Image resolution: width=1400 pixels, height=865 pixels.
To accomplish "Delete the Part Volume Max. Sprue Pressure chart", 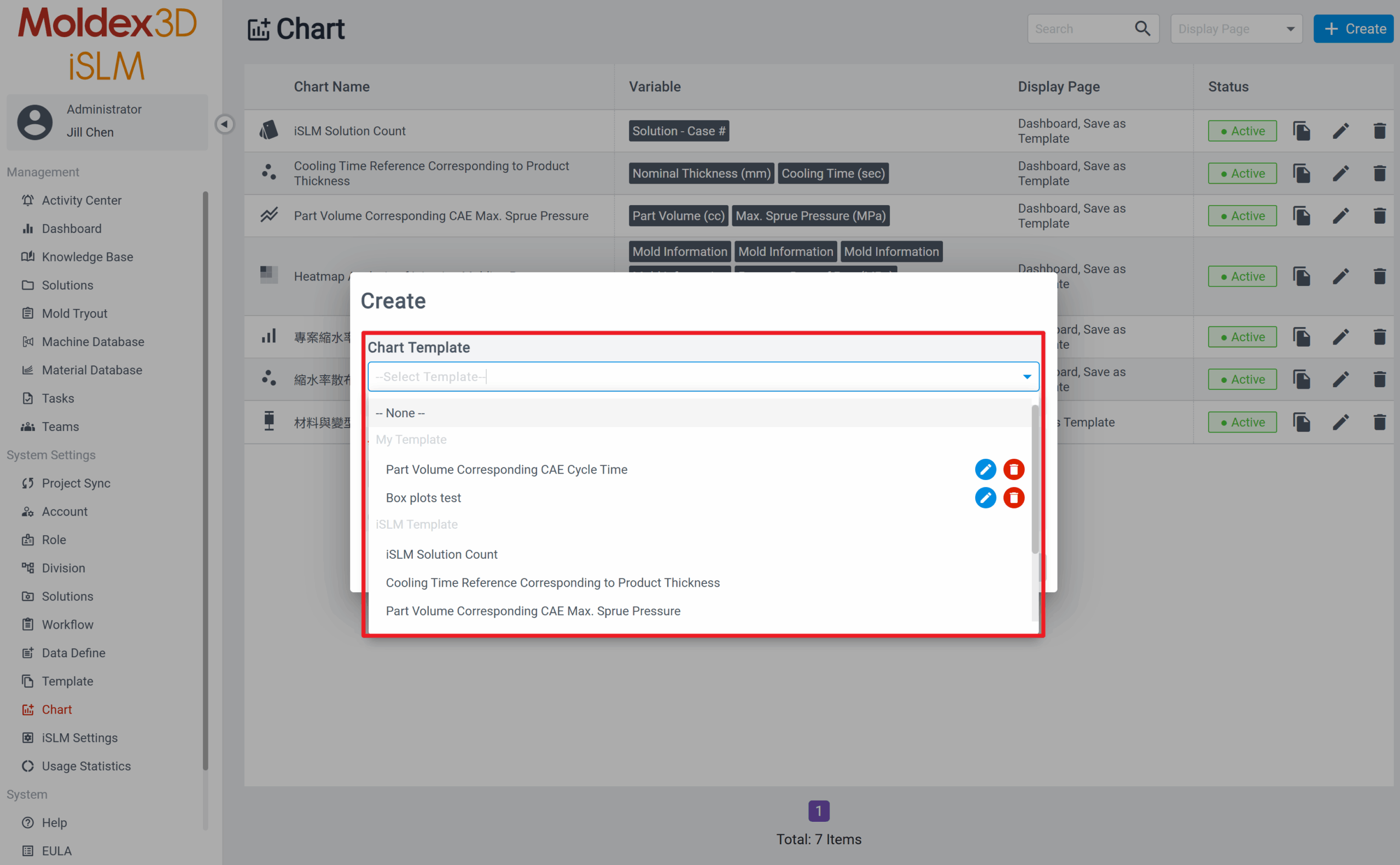I will coord(1379,215).
